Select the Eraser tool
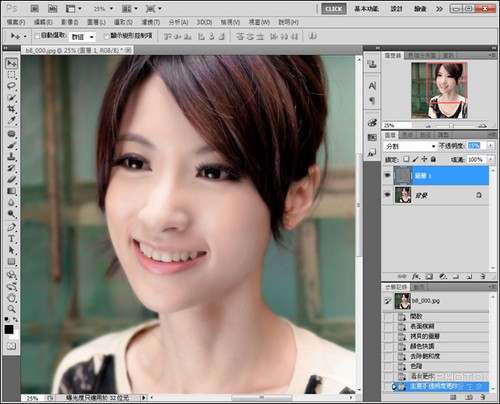Image resolution: width=500 pixels, height=404 pixels. [x=12, y=179]
